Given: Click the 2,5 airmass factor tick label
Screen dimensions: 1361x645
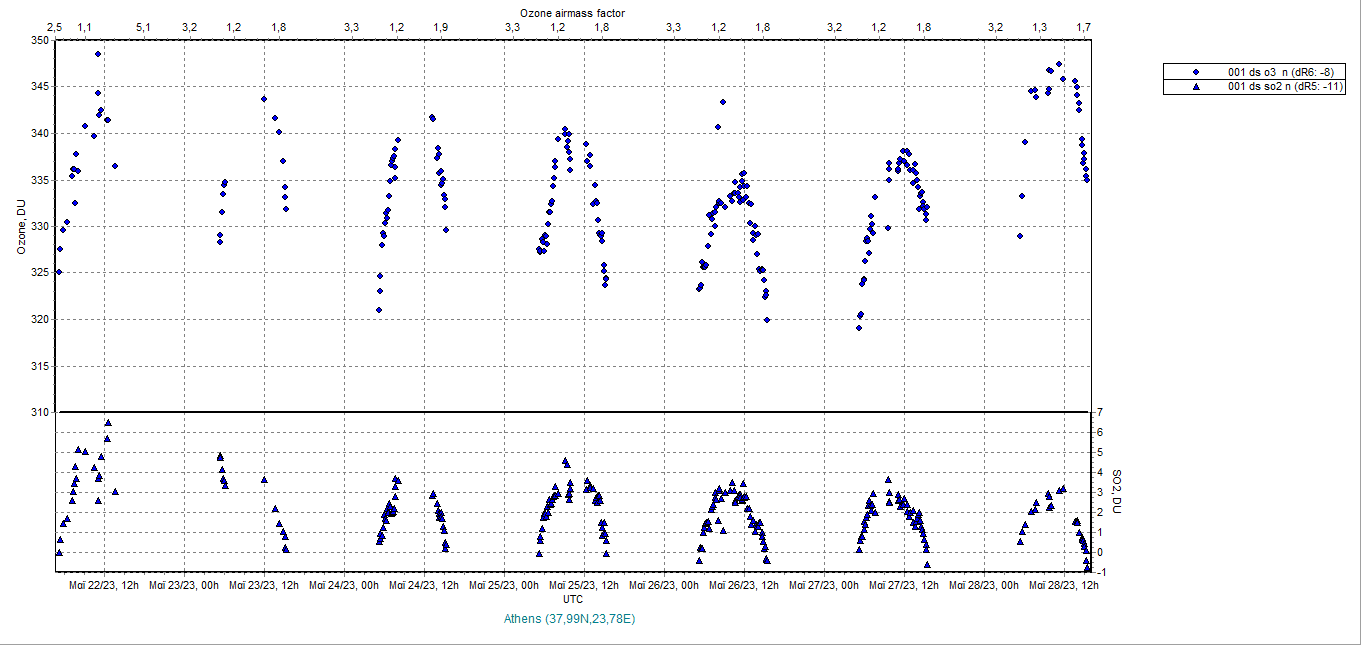Looking at the screenshot, I should 55,27.
